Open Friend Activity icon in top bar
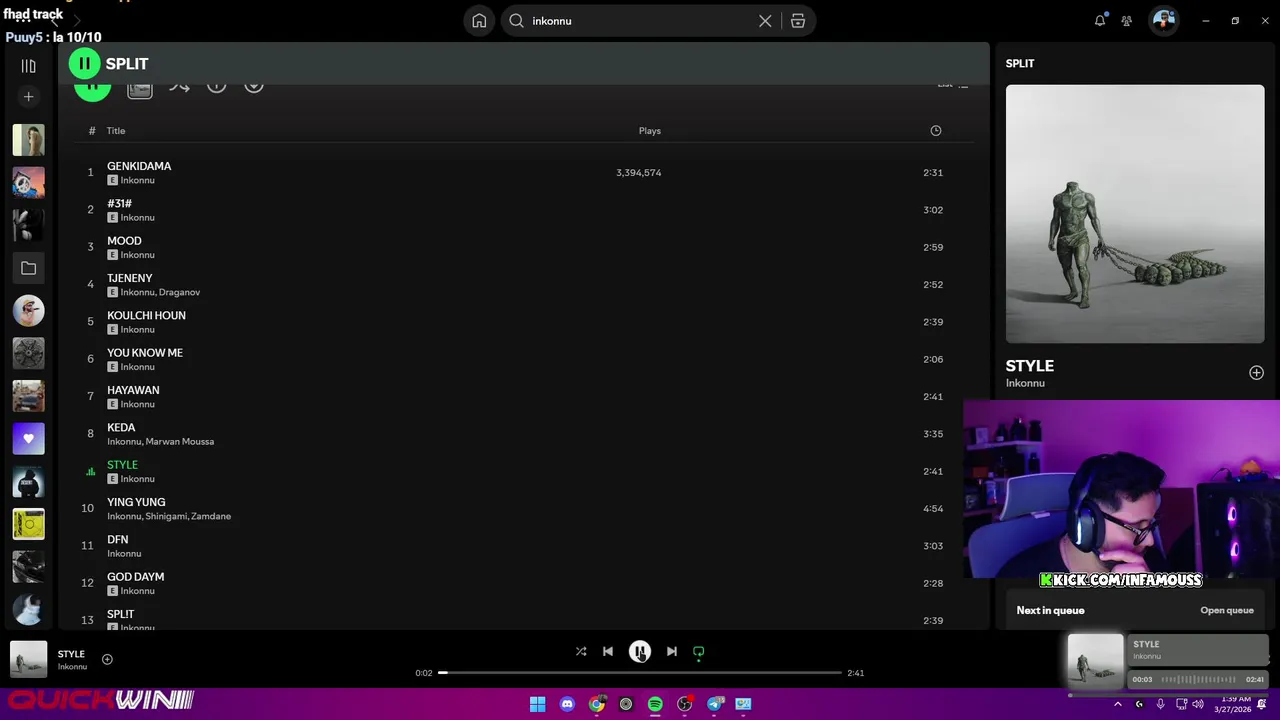Screen dimensions: 1280x720 [1127, 20]
